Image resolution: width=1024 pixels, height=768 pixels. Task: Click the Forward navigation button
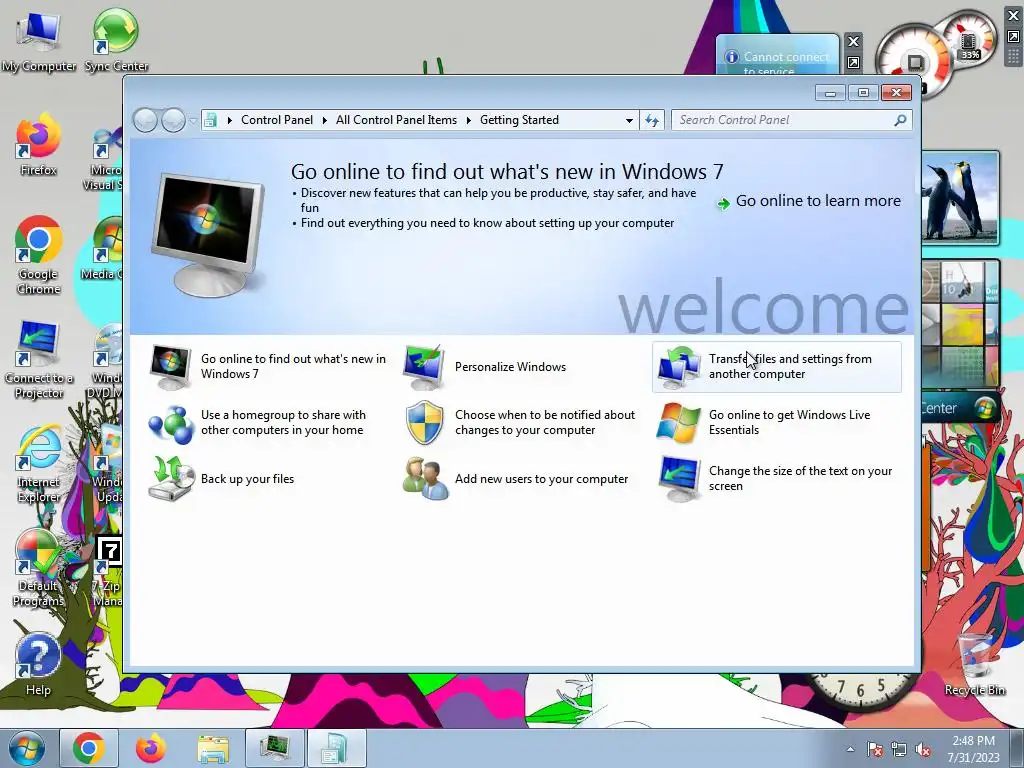[x=173, y=120]
